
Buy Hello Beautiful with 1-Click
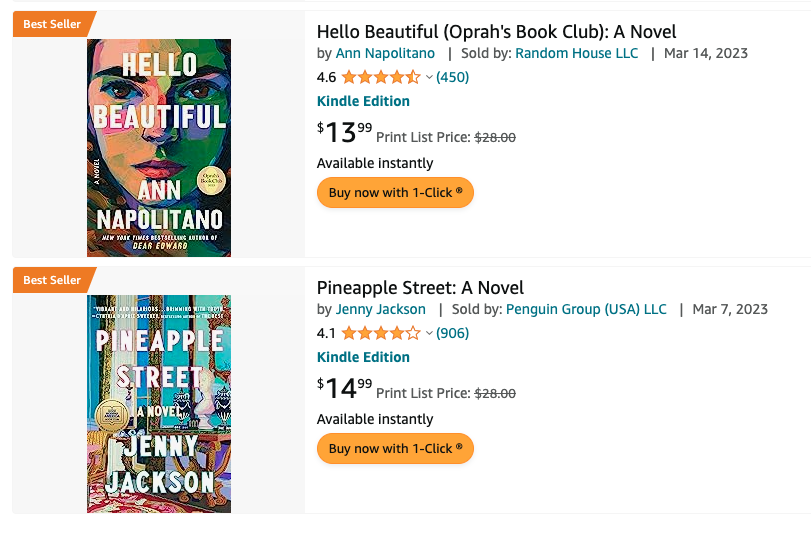(x=395, y=192)
